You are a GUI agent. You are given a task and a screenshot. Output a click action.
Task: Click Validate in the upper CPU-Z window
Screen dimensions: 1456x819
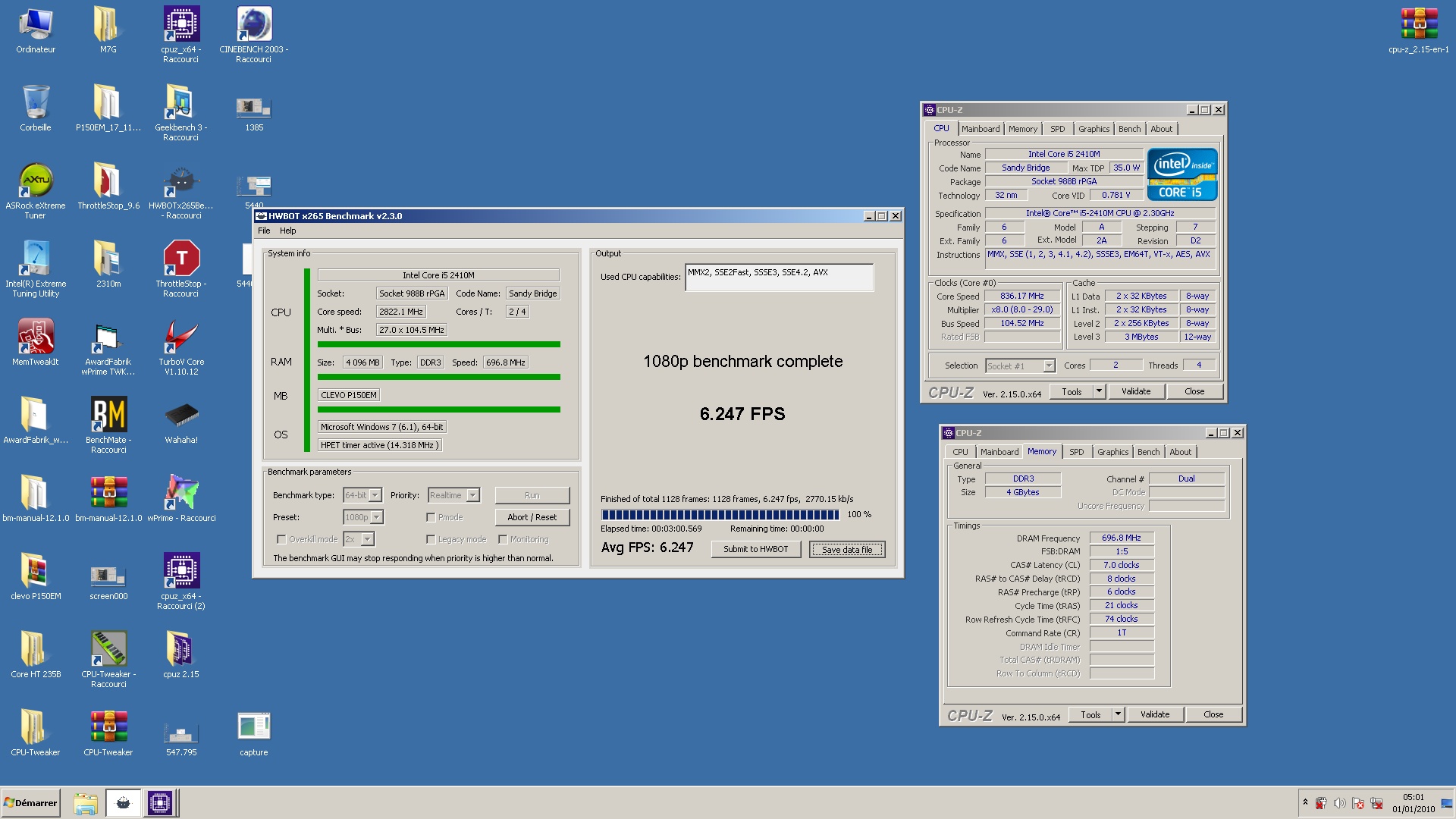point(1135,391)
